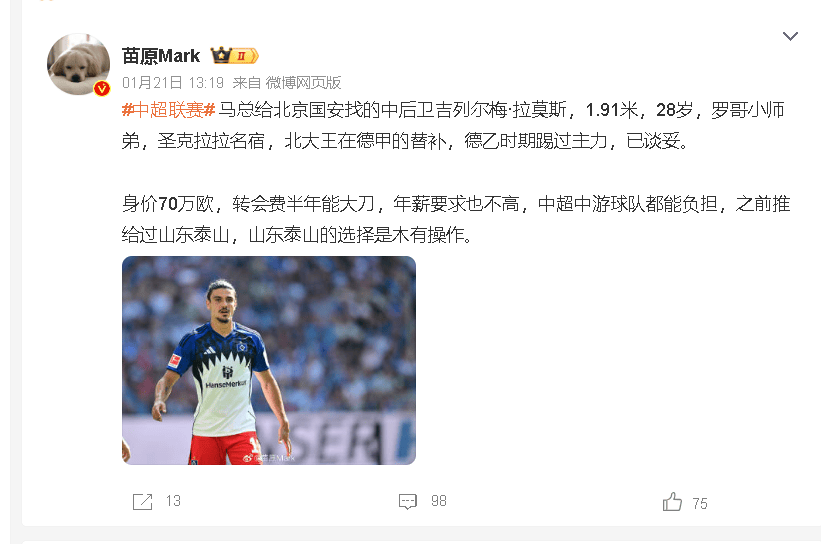
Task: Click the post text mentioning 吉列尔梅·拉莫斯
Action: 453,125
